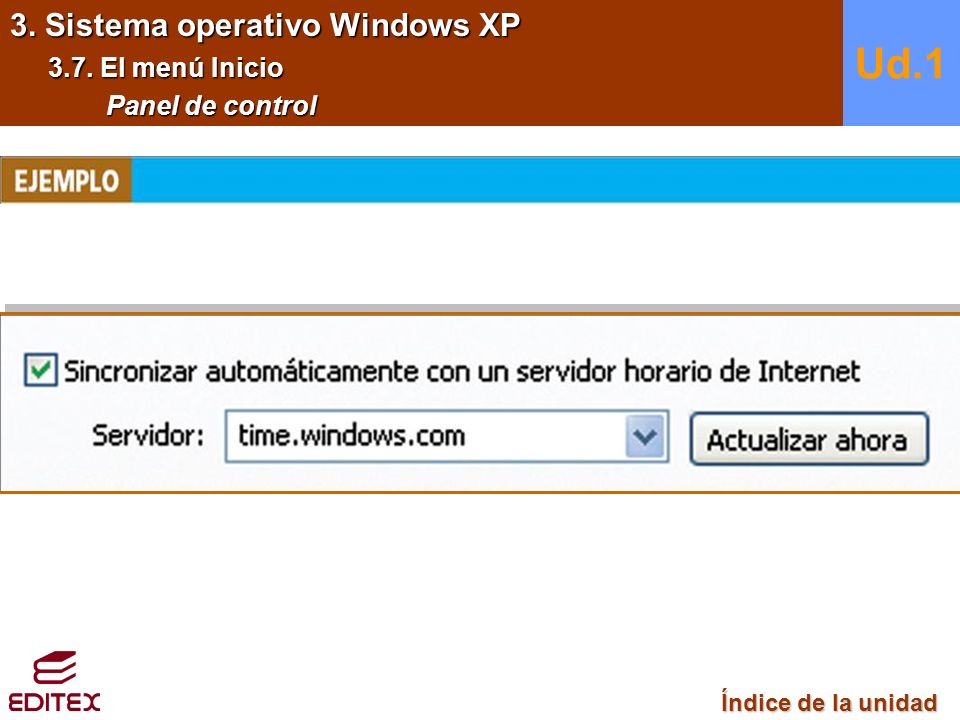
Task: Click the 'Sincronizar automáticamente' checkbox label text
Action: tap(462, 372)
